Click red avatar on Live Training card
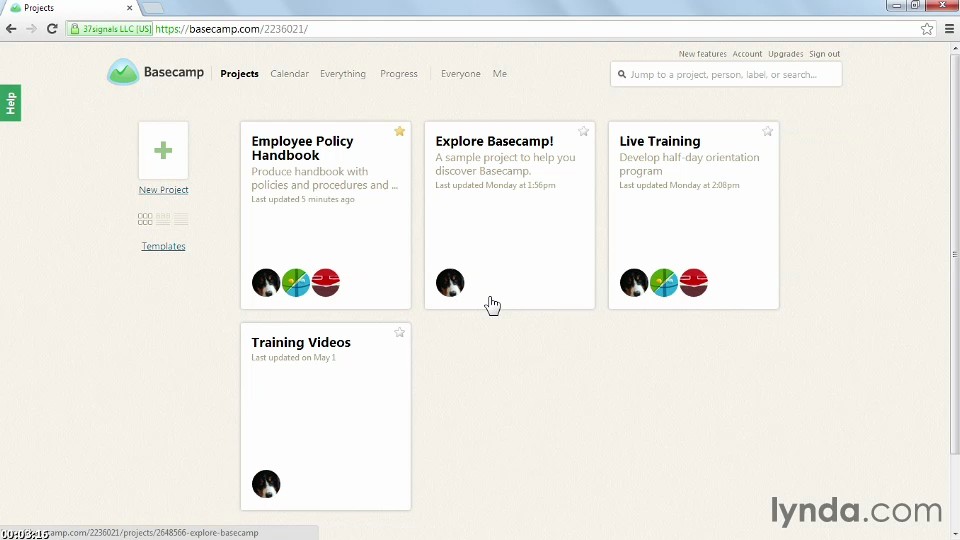Viewport: 960px width, 540px height. pos(694,282)
